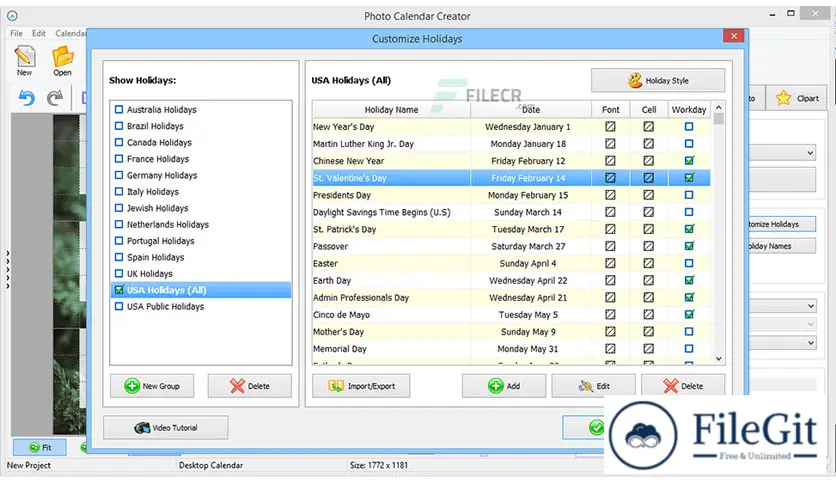Screen dimensions: 836x484
Task: Click Font style icon for New Year's Day
Action: 610,127
